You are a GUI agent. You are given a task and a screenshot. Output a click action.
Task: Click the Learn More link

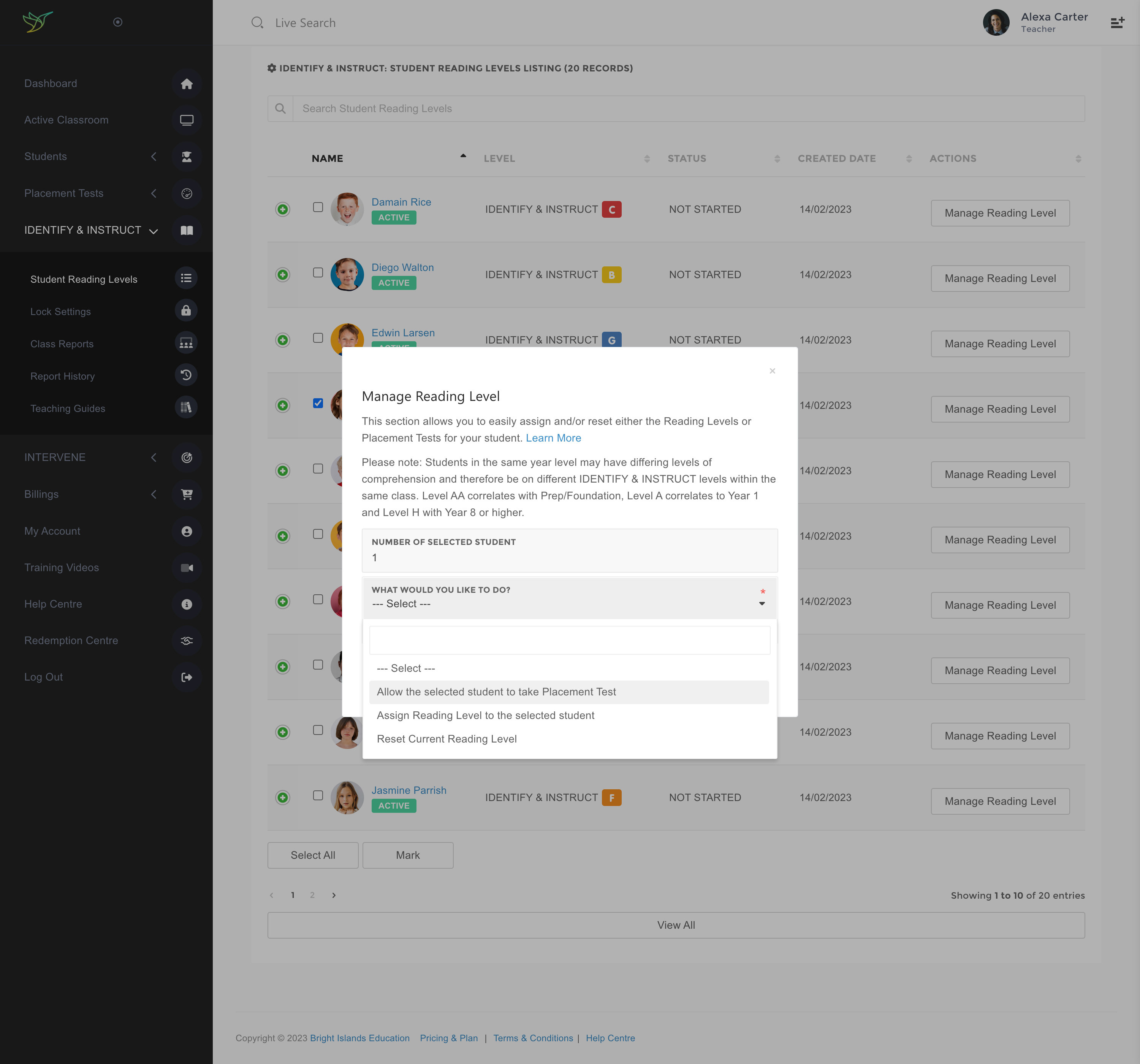pos(553,438)
